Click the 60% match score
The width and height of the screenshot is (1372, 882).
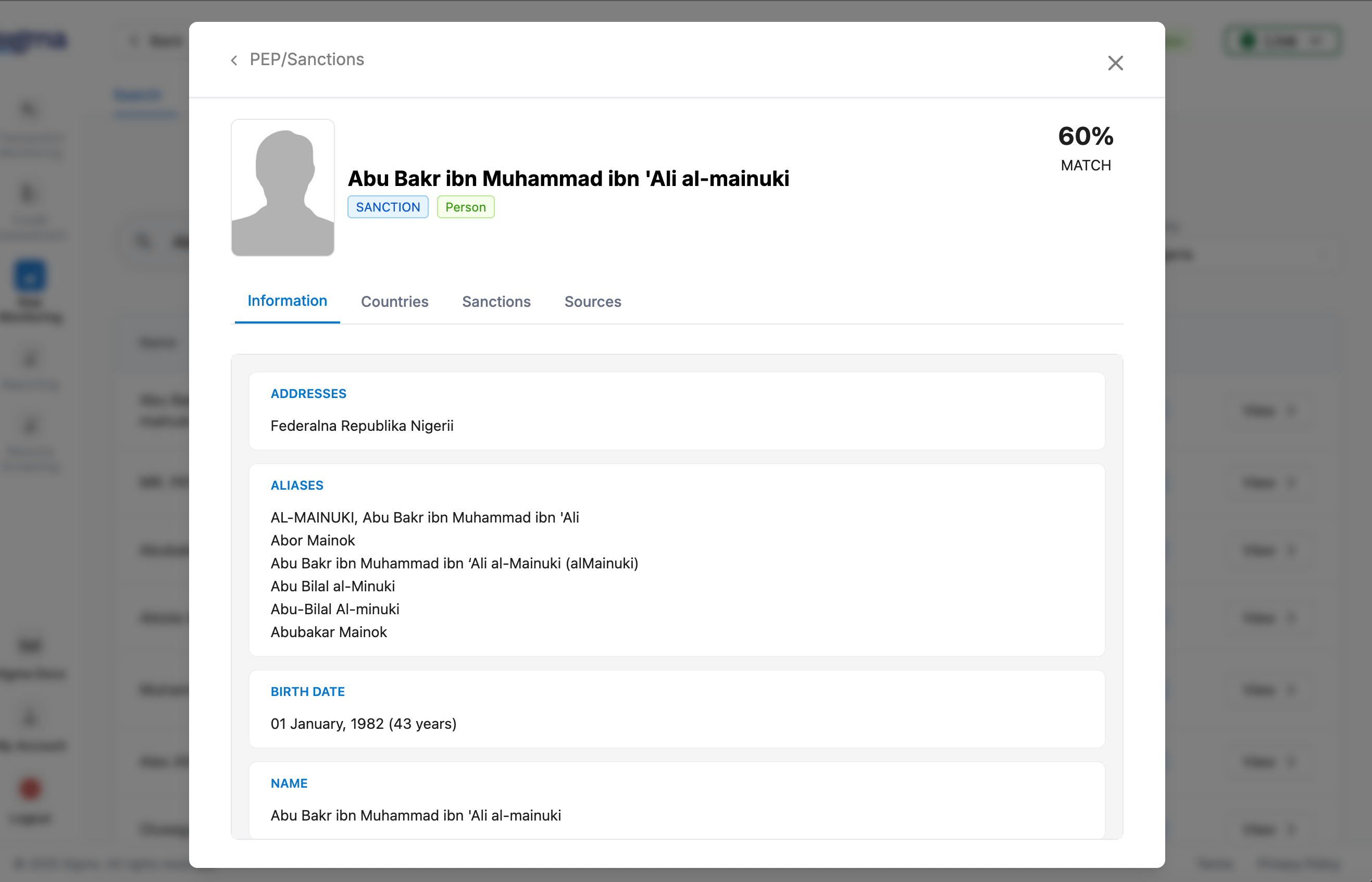(x=1085, y=137)
